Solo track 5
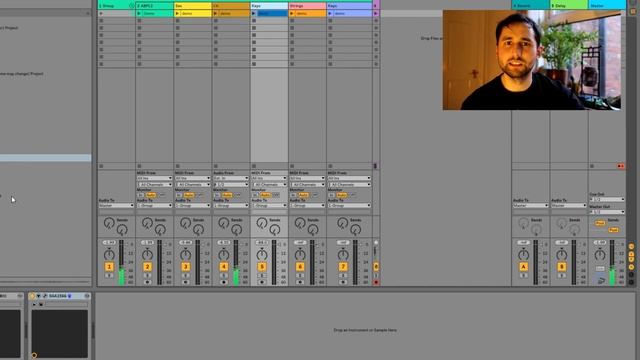640x360 pixels. pyautogui.click(x=262, y=276)
